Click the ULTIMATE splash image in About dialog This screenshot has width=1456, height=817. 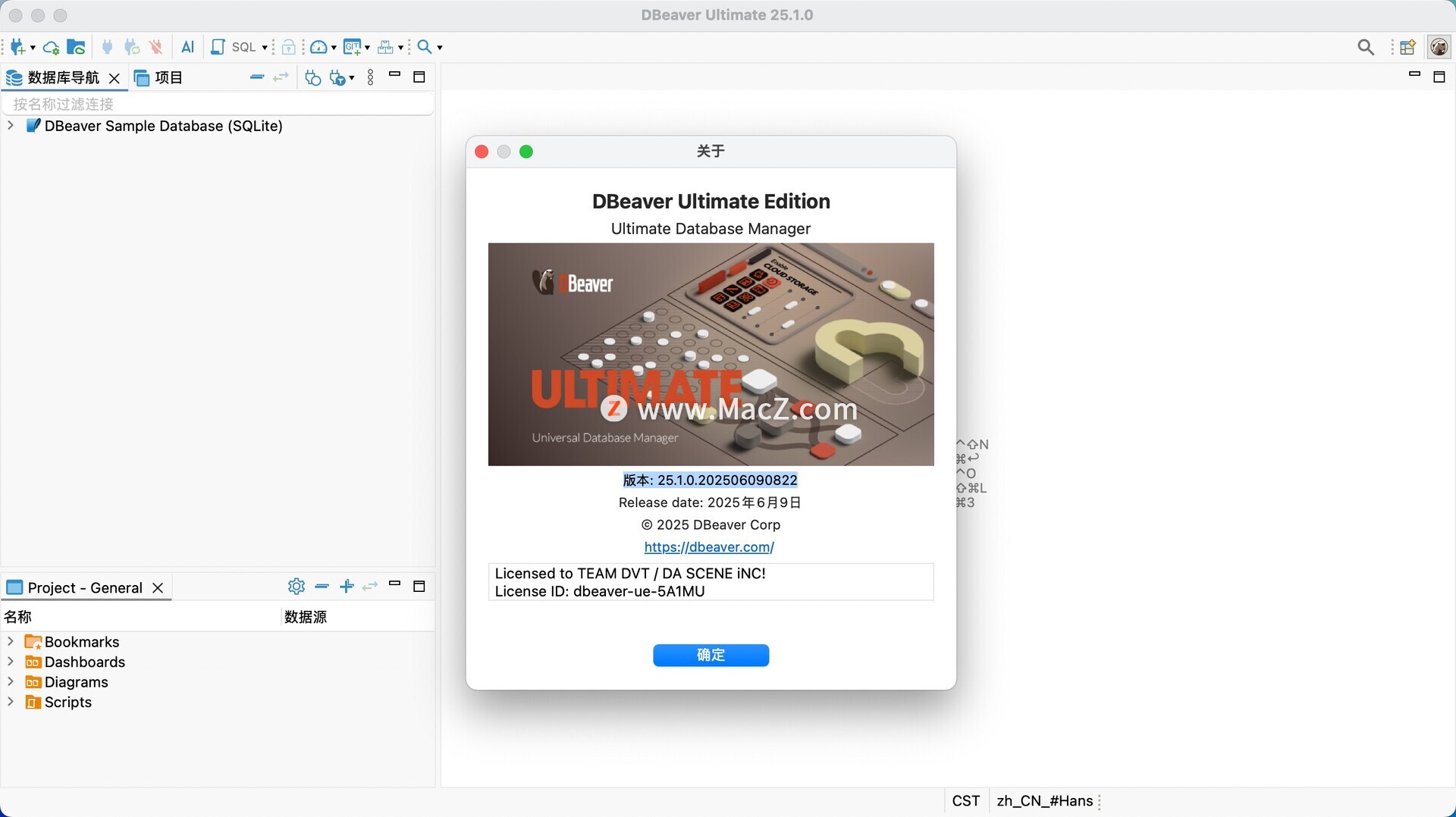(x=711, y=354)
